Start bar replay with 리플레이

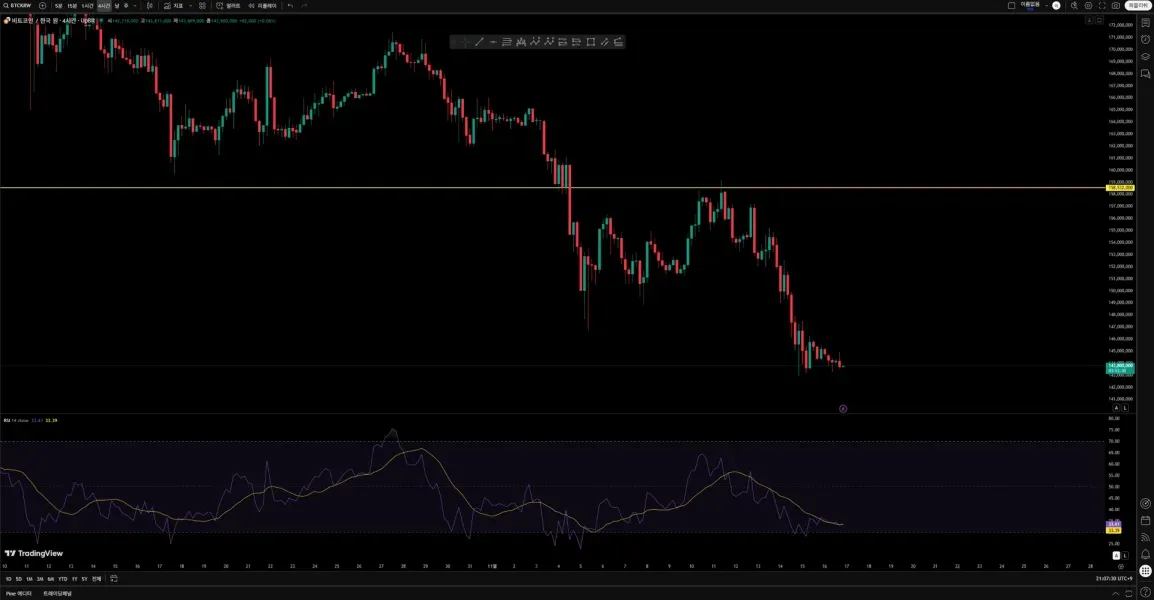[x=263, y=5]
